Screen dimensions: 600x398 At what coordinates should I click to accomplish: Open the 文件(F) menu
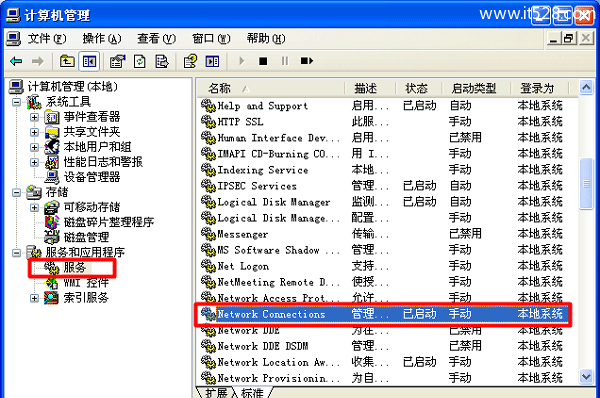click(47, 39)
